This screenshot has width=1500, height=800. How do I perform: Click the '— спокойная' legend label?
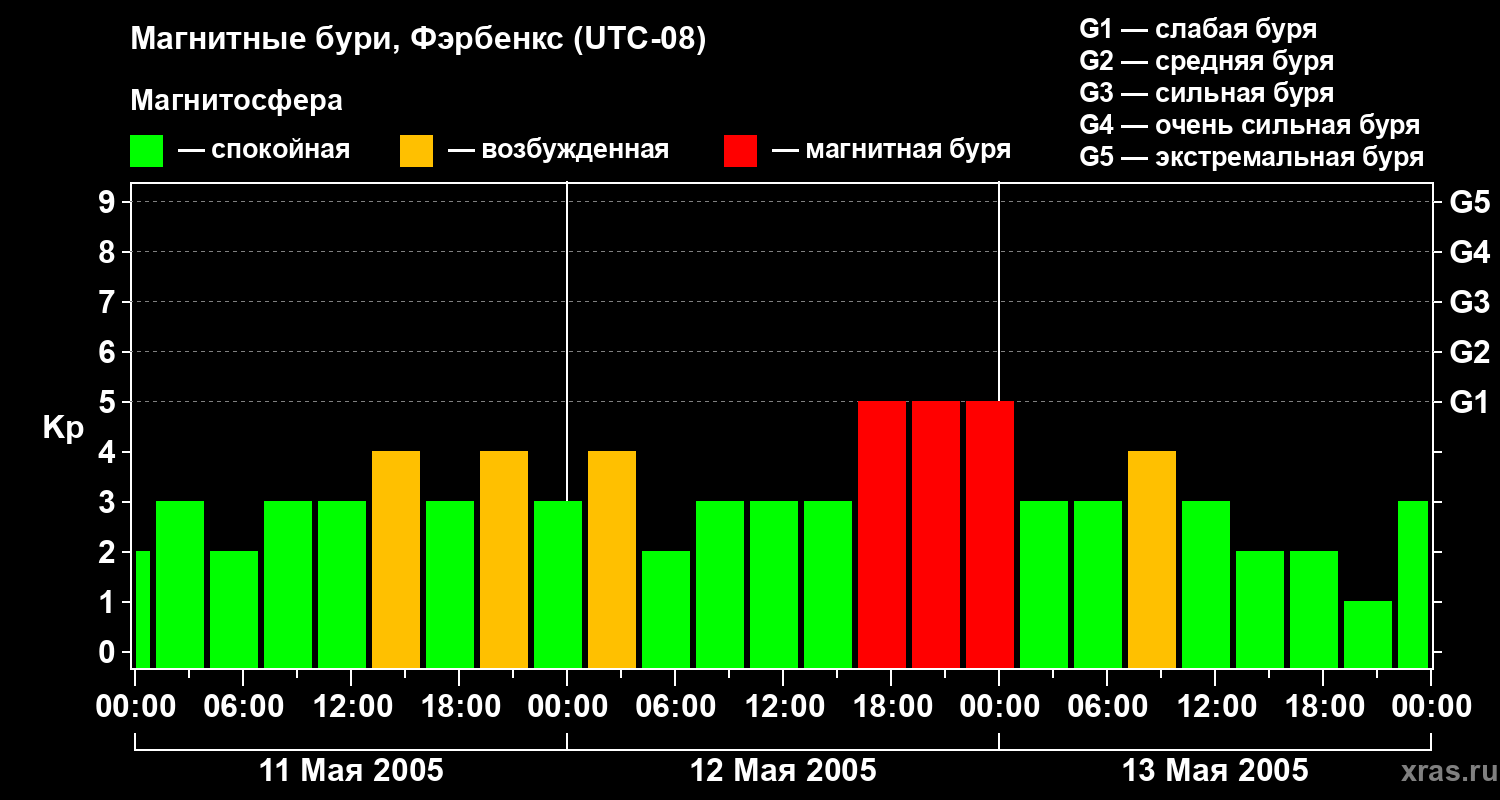point(264,151)
